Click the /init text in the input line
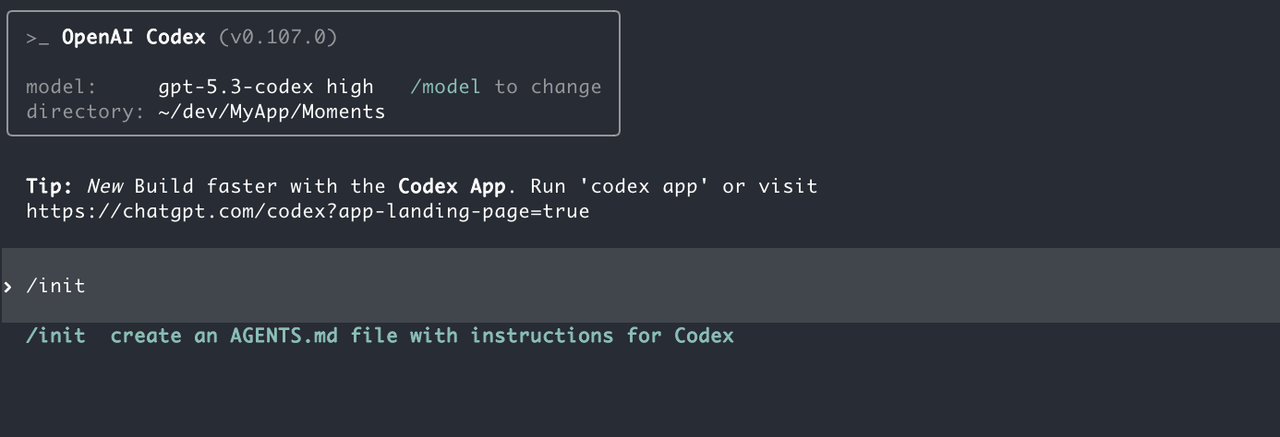 [x=56, y=286]
